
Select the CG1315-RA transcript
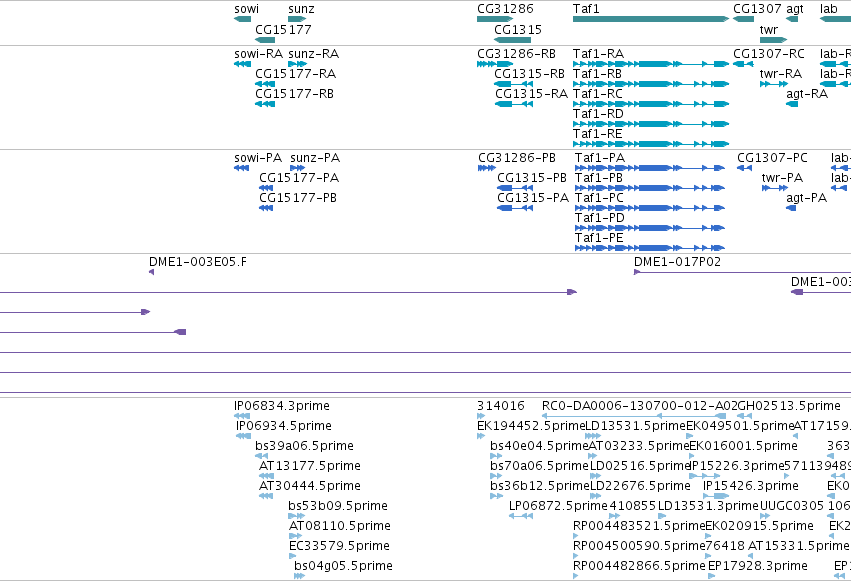tap(513, 104)
